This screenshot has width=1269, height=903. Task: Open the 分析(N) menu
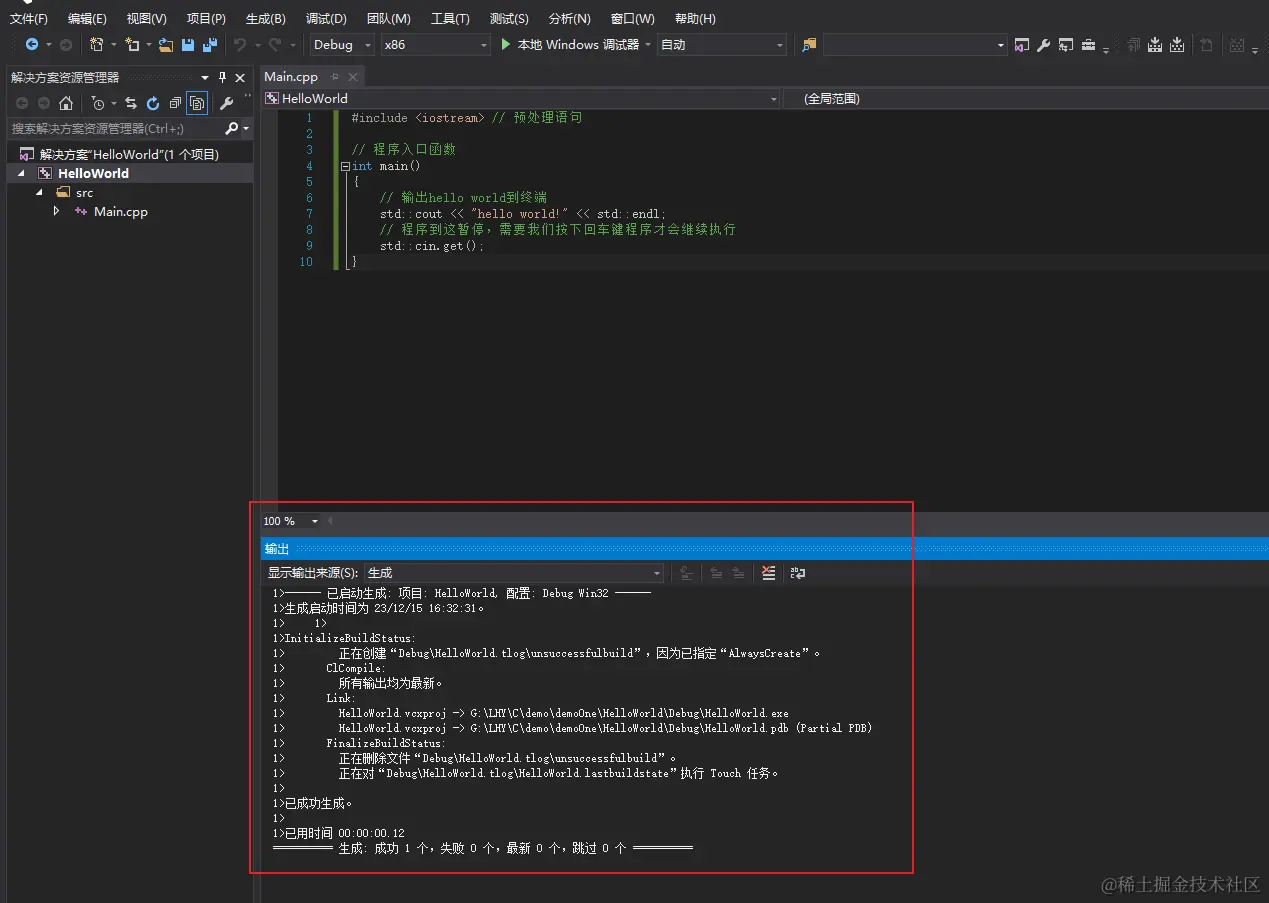coord(569,19)
